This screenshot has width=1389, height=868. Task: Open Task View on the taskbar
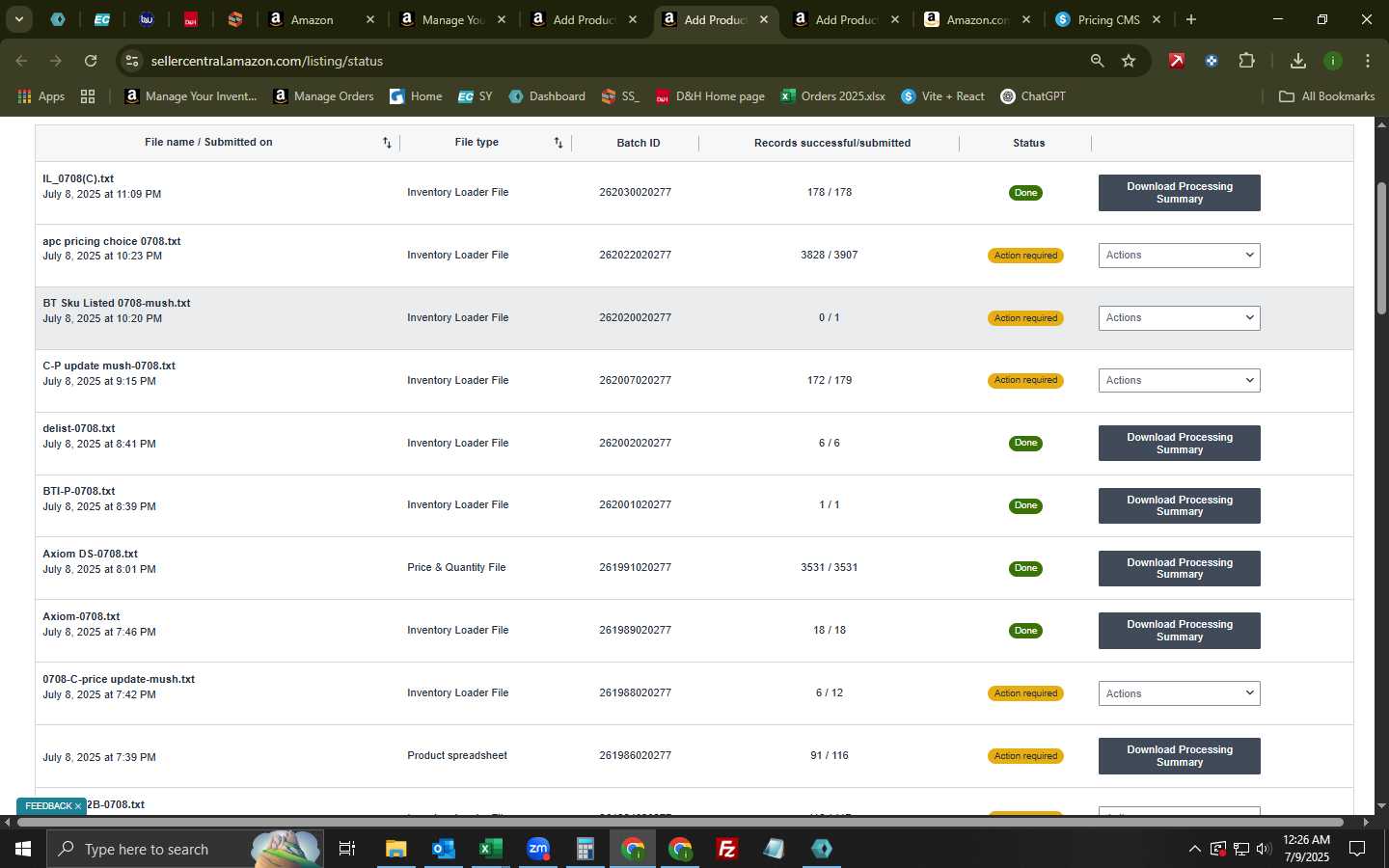[347, 849]
